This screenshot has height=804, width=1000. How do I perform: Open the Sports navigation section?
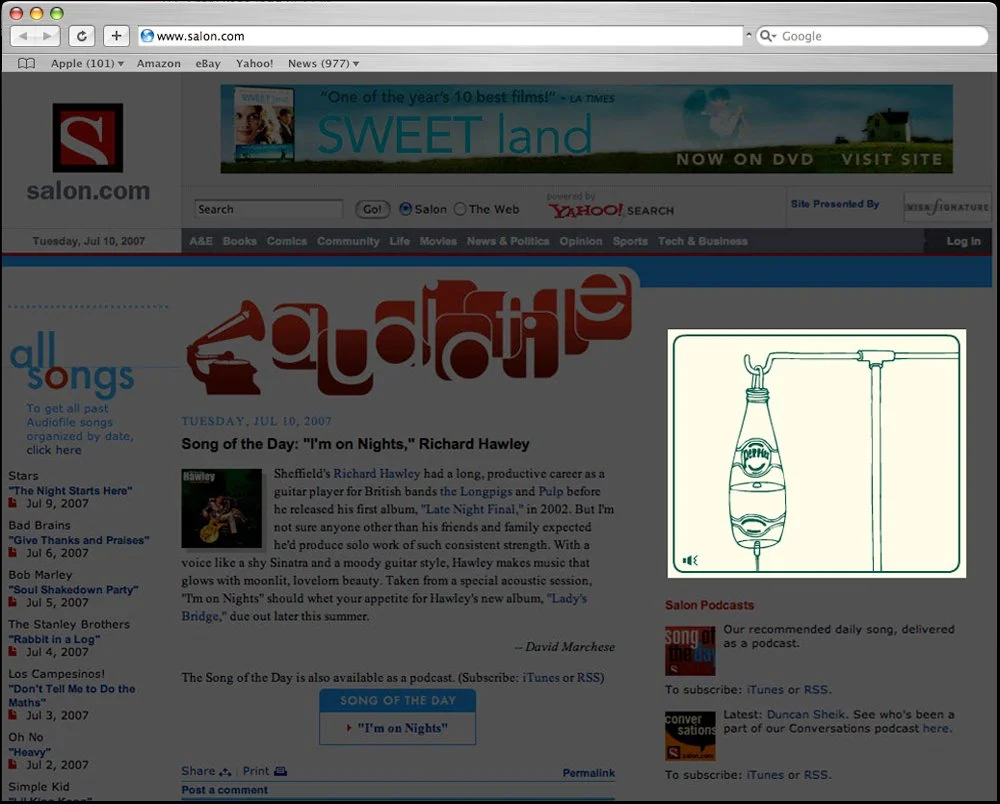(x=630, y=241)
